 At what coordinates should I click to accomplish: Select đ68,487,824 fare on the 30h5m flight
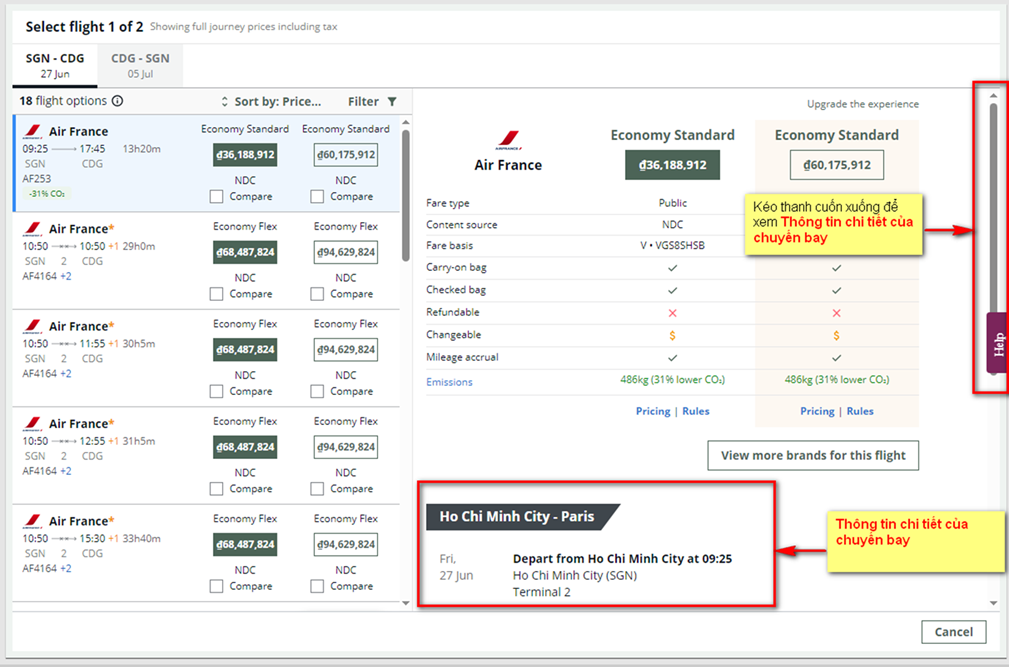click(x=245, y=350)
